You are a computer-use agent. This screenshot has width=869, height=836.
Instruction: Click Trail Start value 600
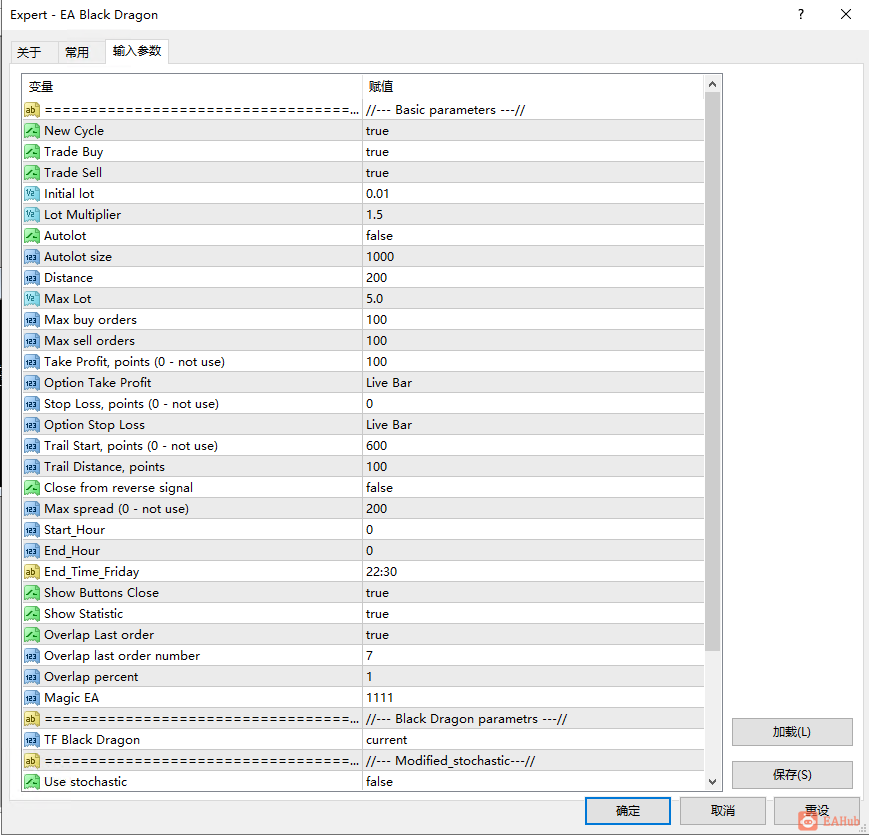(377, 446)
